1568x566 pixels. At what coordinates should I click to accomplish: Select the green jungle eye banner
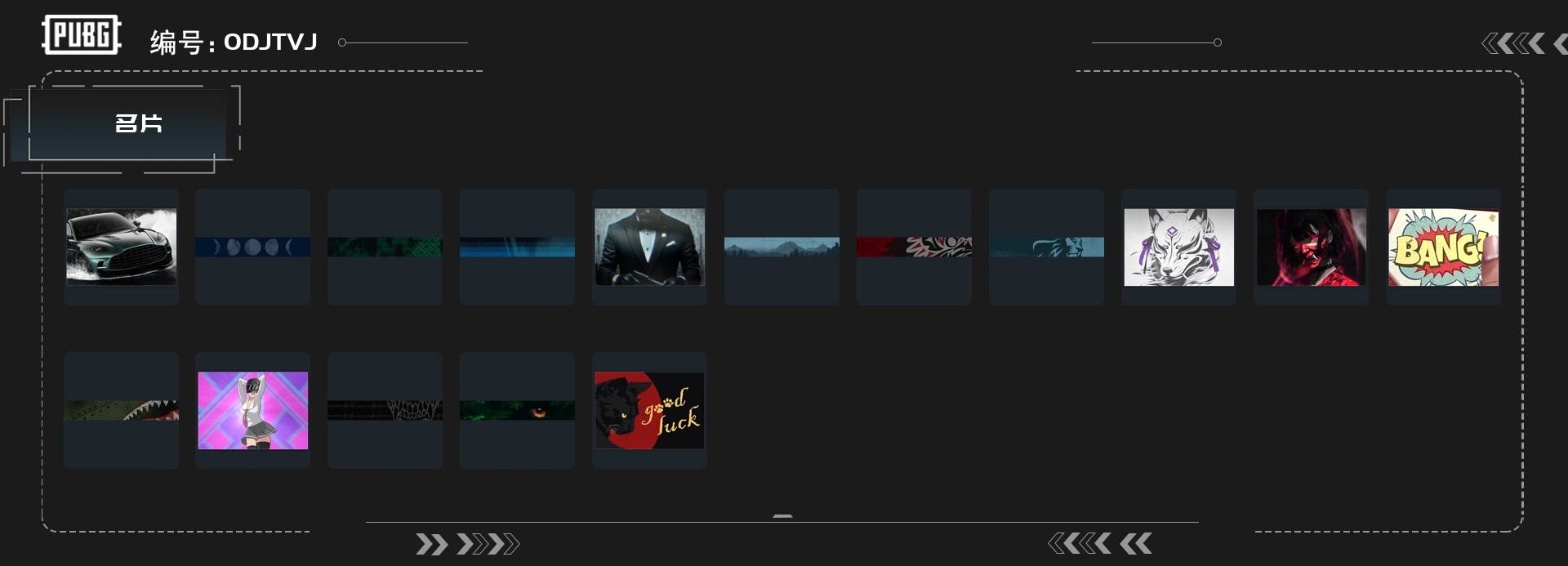(517, 410)
